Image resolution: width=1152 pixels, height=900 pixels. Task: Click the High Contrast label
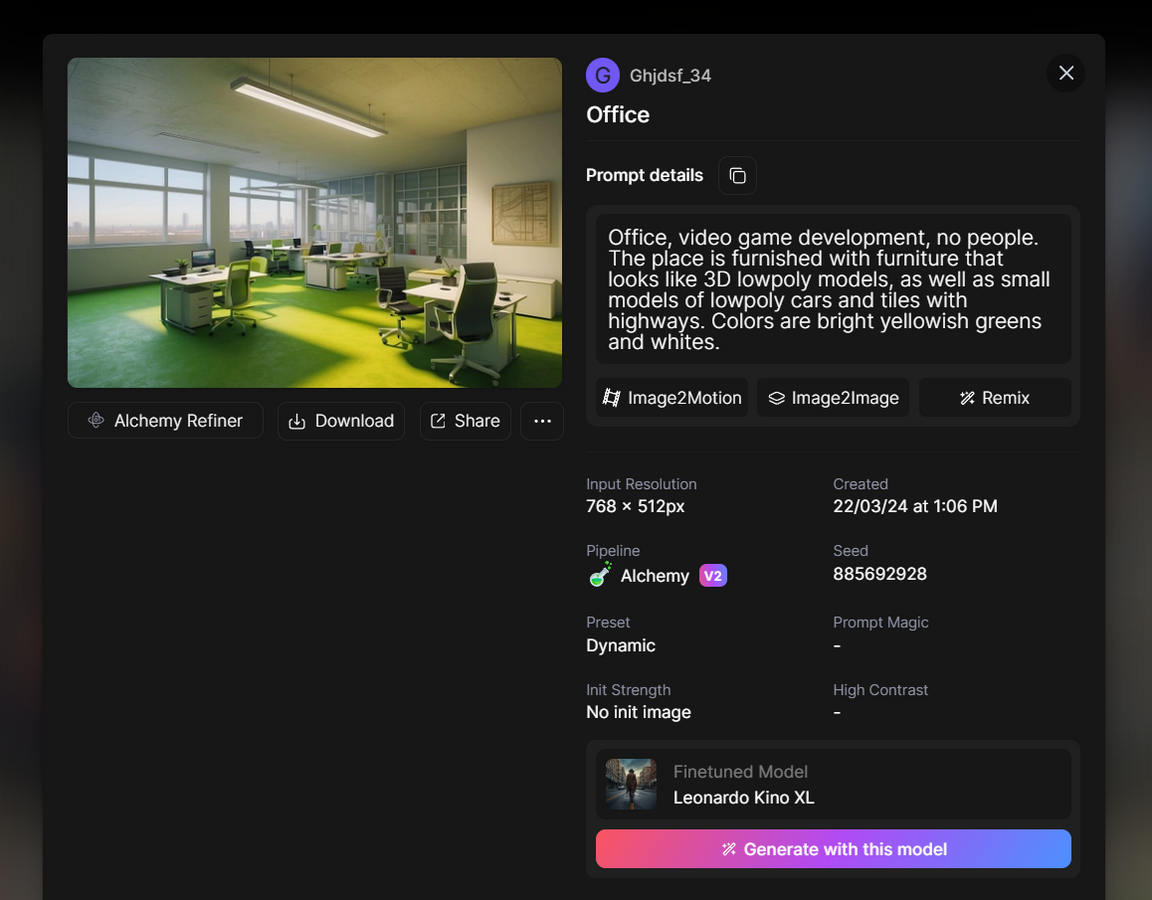(880, 690)
